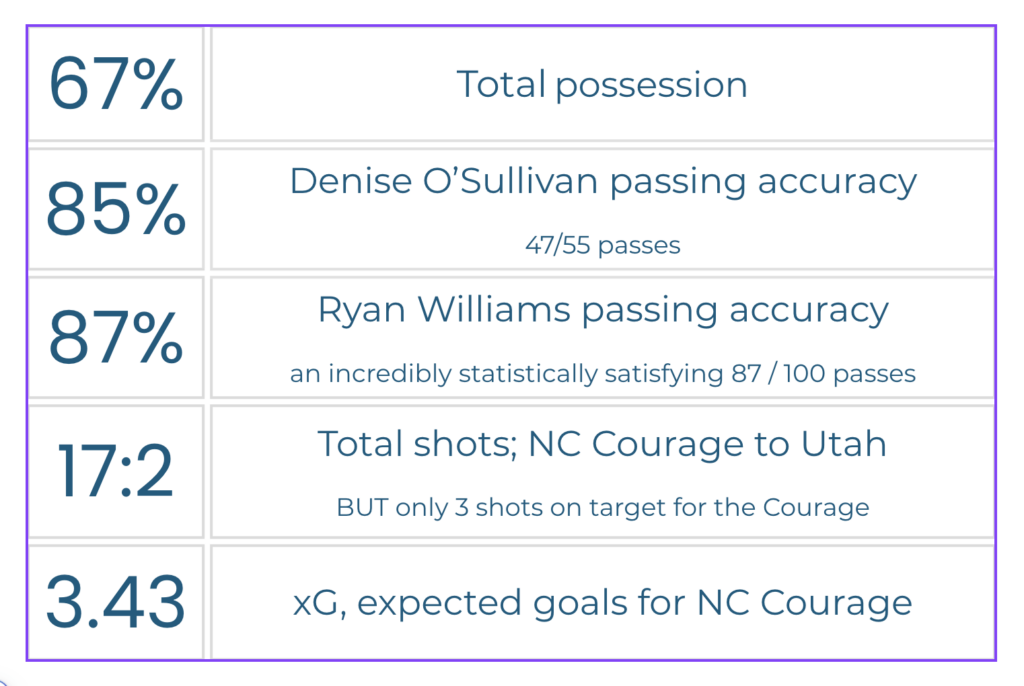1024x686 pixels.
Task: Select Ryan Williams passing accuracy heading
Action: coord(603,310)
